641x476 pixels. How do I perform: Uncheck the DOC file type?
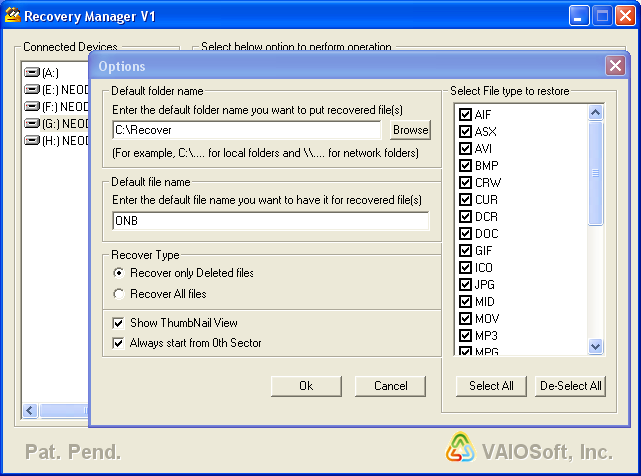click(465, 234)
